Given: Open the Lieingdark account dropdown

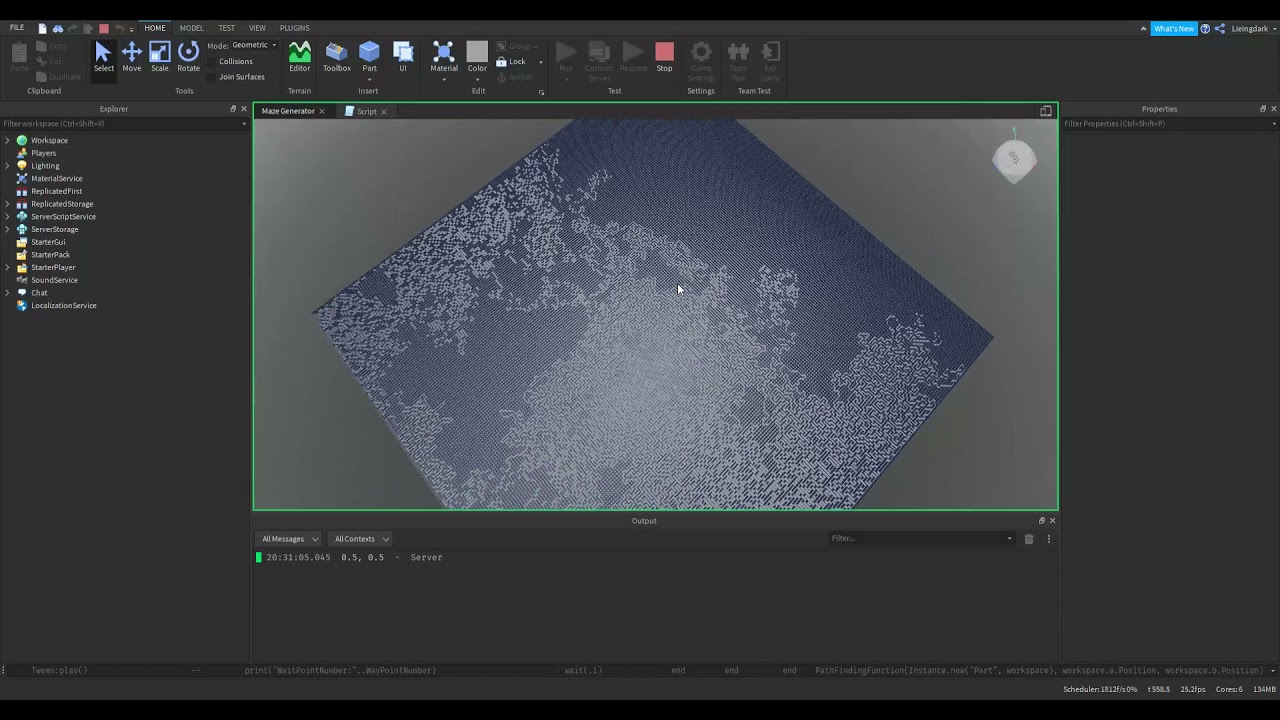Looking at the screenshot, I should tap(1254, 28).
